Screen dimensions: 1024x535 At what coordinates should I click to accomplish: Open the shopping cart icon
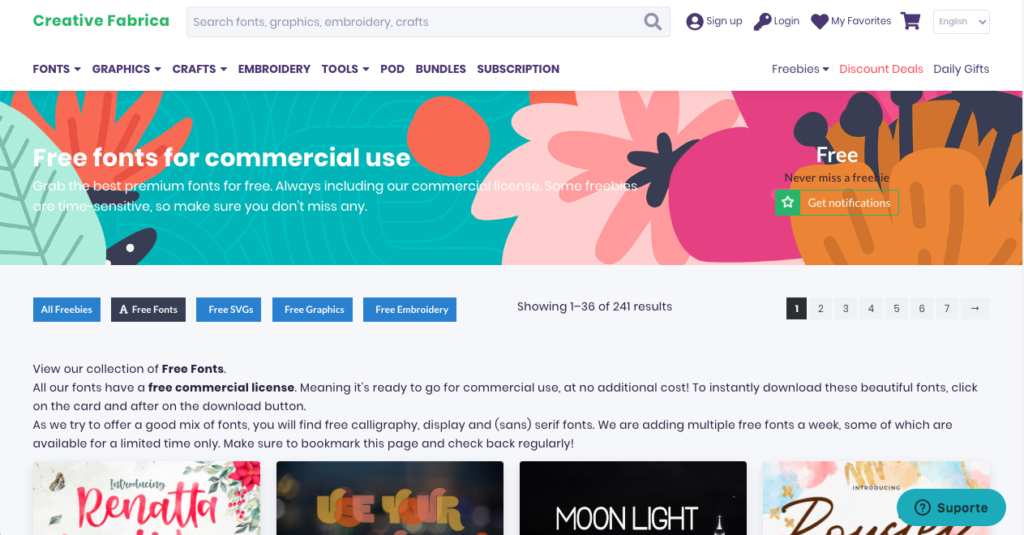click(x=910, y=21)
